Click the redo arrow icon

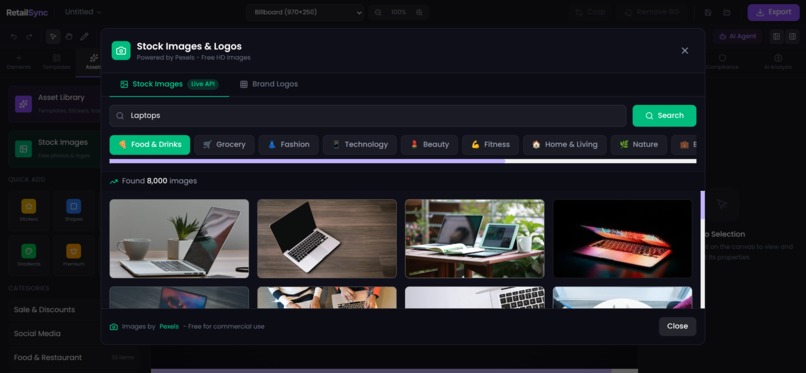(x=29, y=36)
